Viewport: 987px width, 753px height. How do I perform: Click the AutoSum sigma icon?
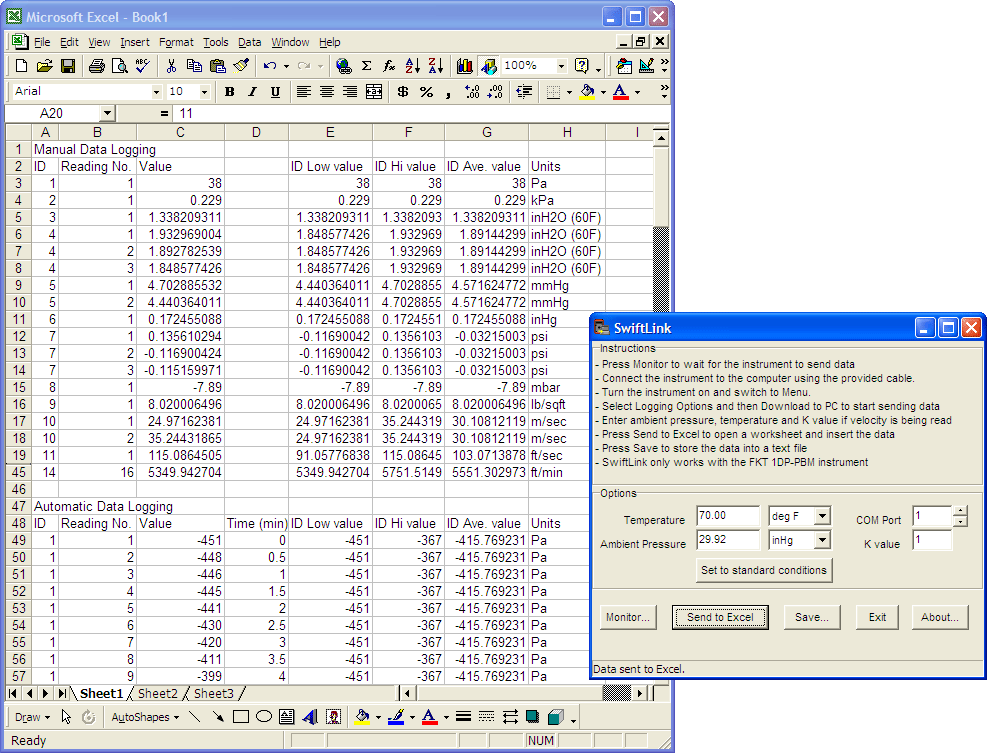pyautogui.click(x=366, y=65)
